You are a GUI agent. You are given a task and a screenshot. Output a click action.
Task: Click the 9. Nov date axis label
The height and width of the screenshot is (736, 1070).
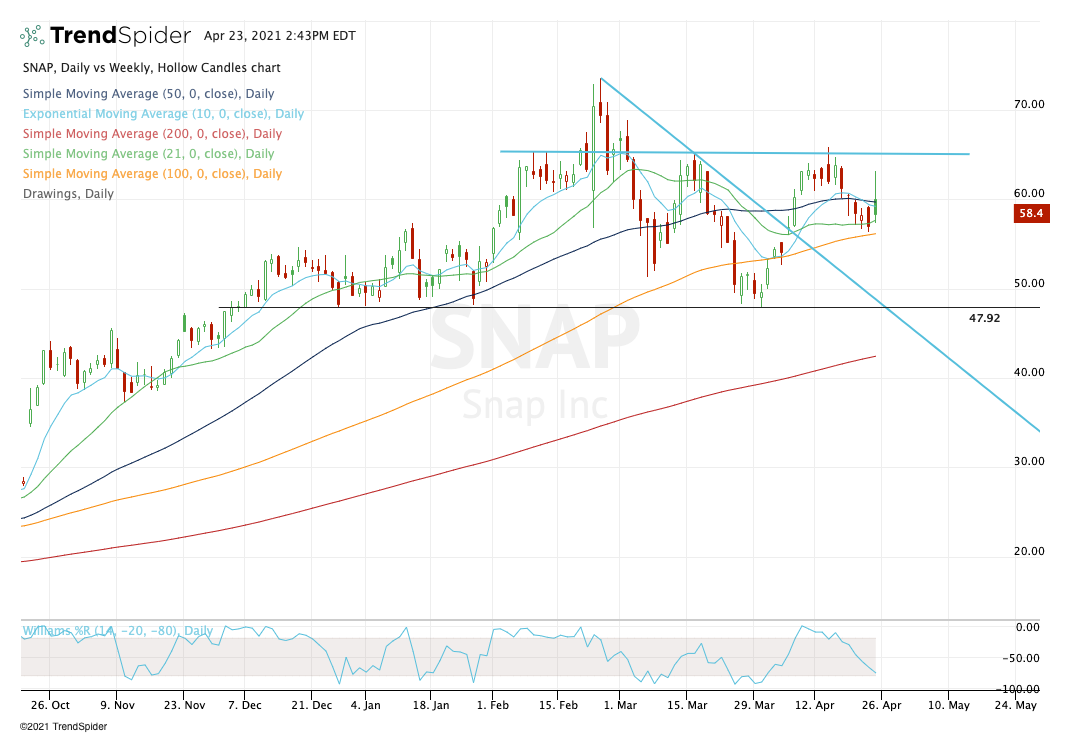[x=117, y=705]
